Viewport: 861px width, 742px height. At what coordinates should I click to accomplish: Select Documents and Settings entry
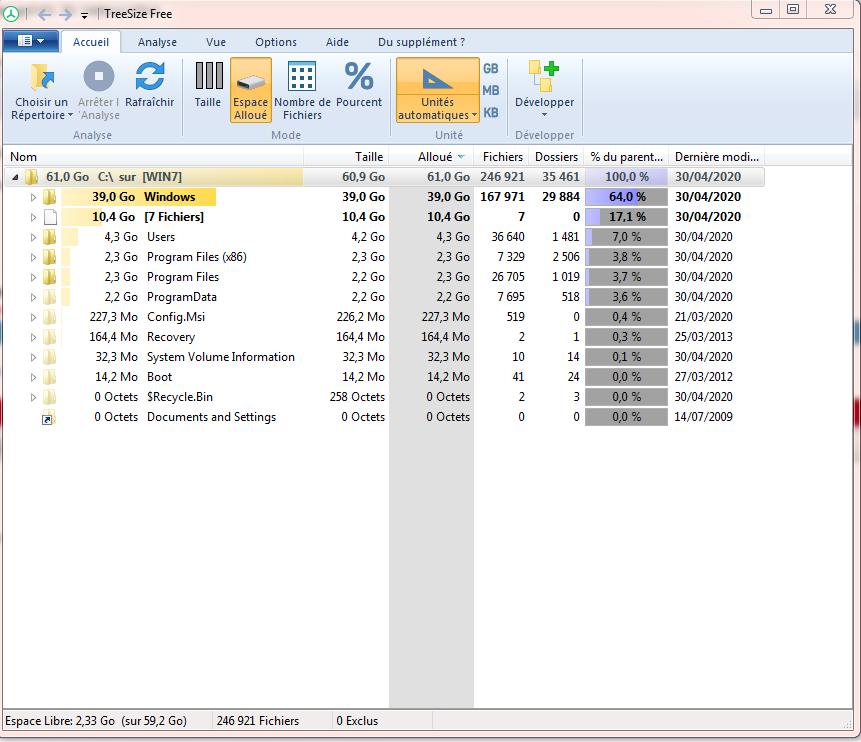[x=211, y=417]
